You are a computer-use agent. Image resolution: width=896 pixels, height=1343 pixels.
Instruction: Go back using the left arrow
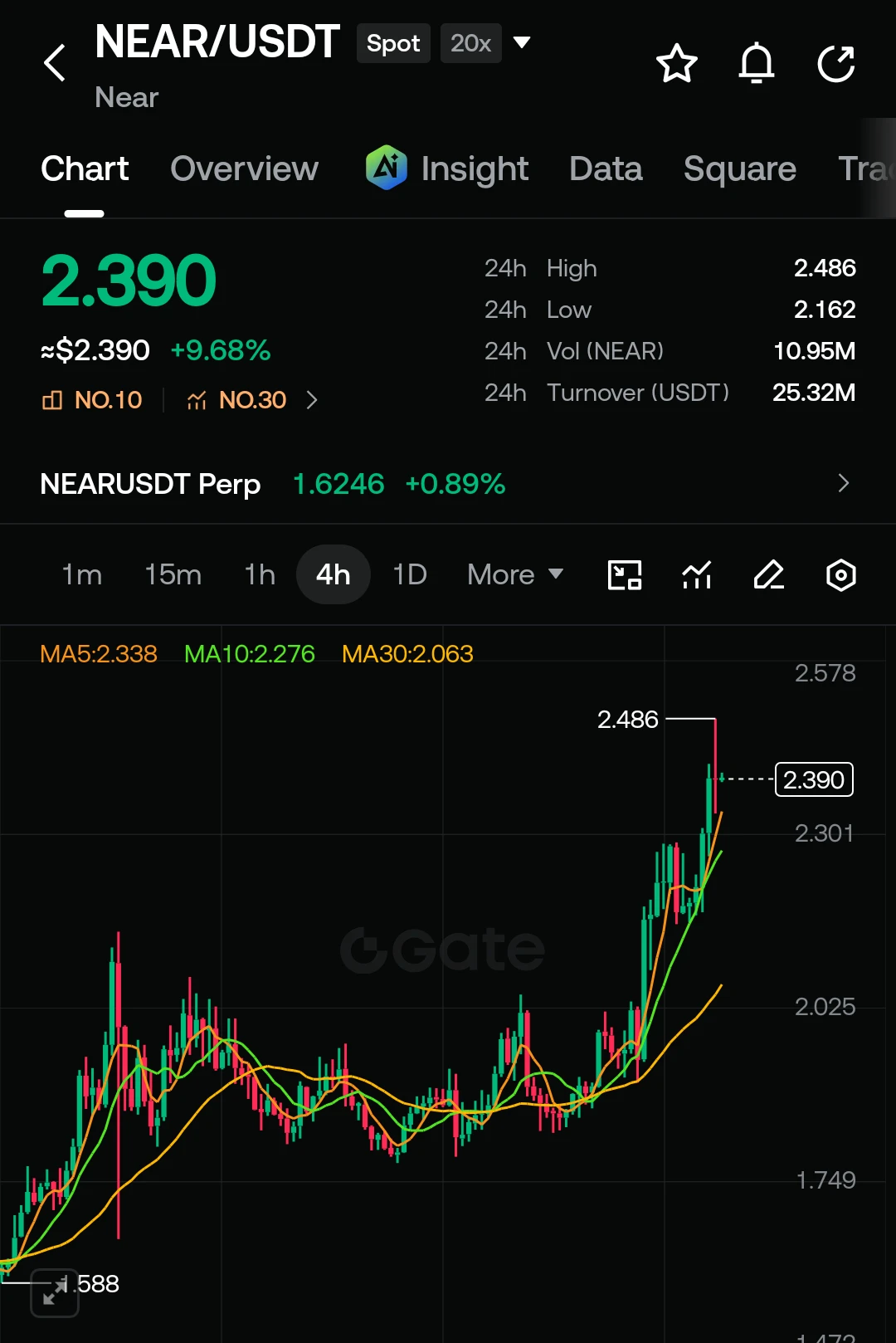click(55, 63)
